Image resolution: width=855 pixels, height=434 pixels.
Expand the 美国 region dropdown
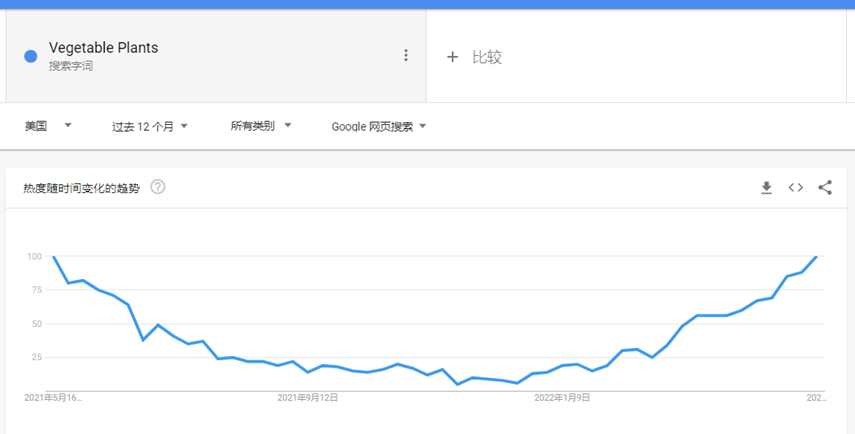click(x=48, y=126)
